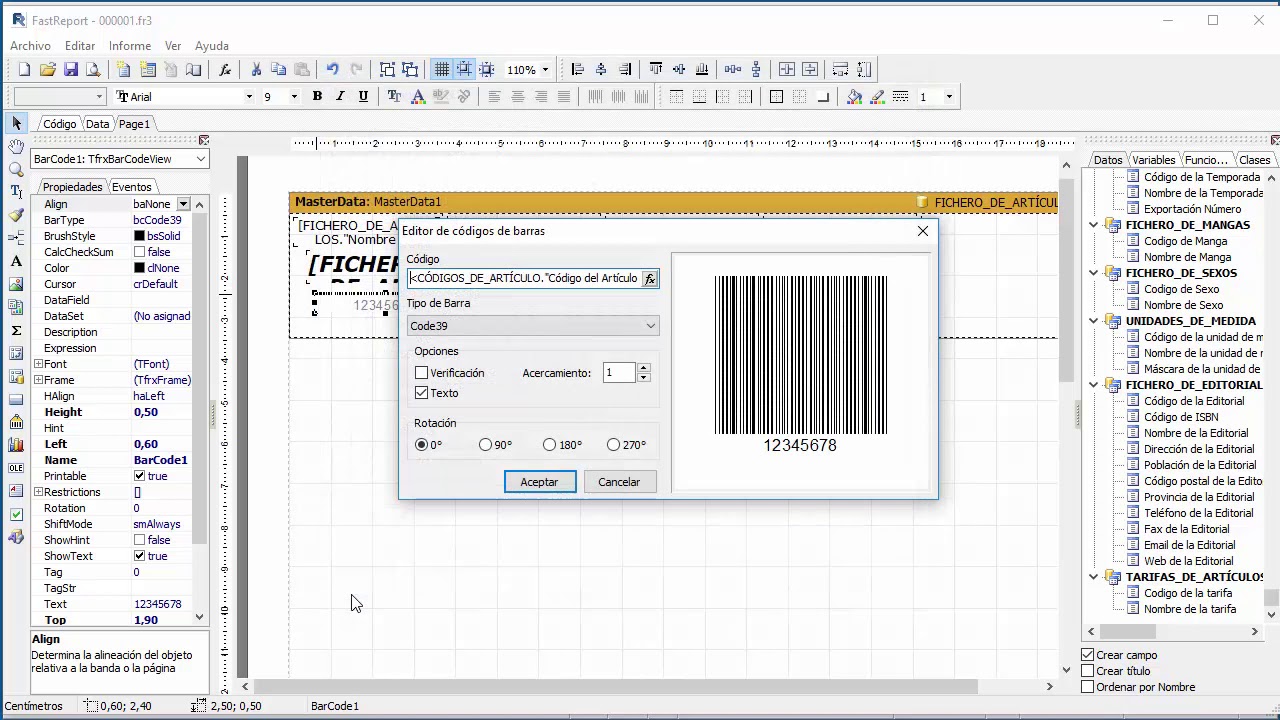Click the Cancelar button
This screenshot has width=1280, height=720.
click(619, 482)
